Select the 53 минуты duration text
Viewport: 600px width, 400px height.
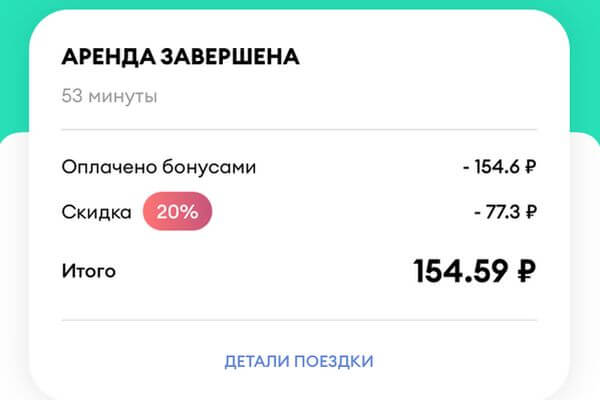coord(109,97)
